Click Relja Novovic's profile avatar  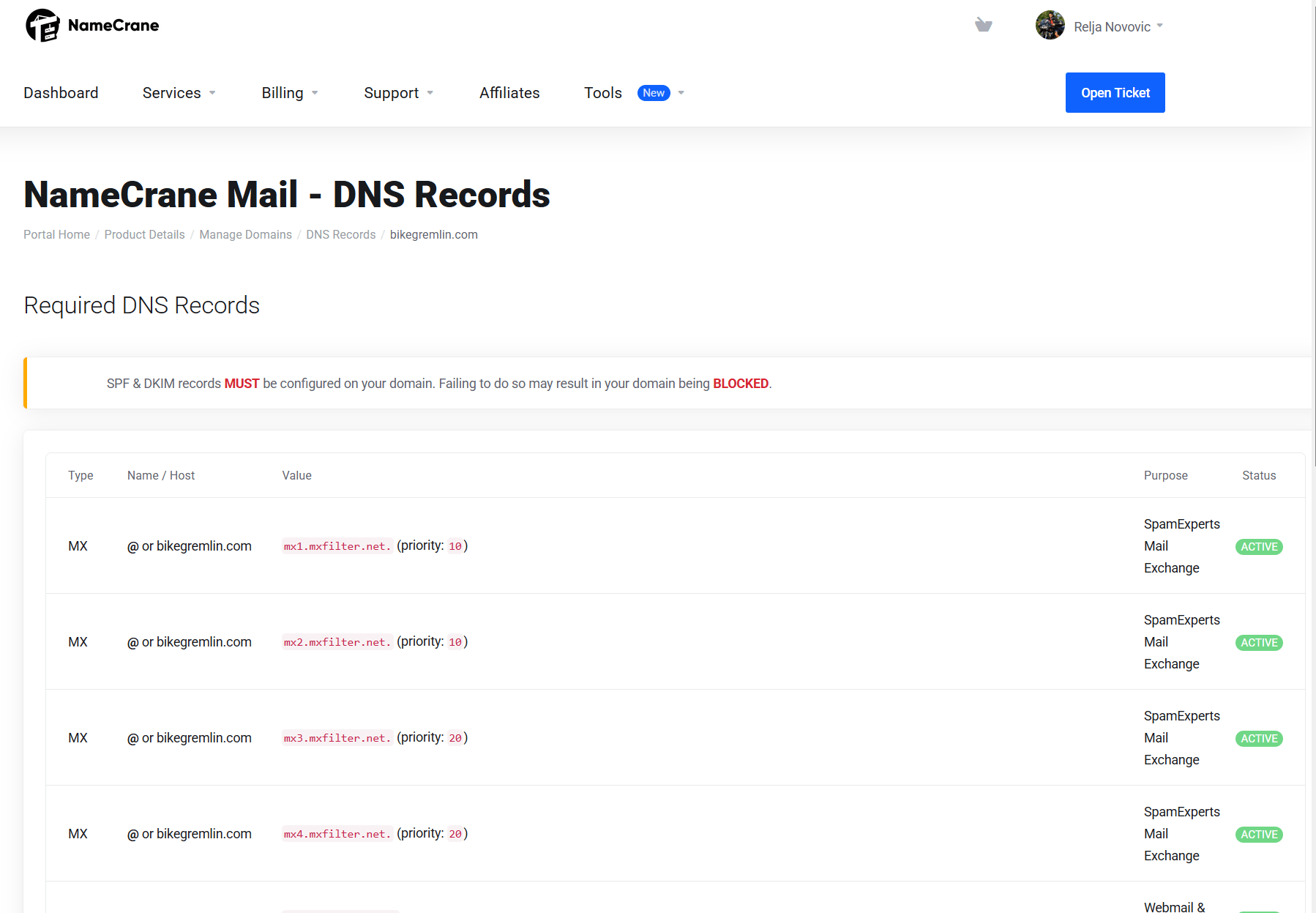point(1050,26)
